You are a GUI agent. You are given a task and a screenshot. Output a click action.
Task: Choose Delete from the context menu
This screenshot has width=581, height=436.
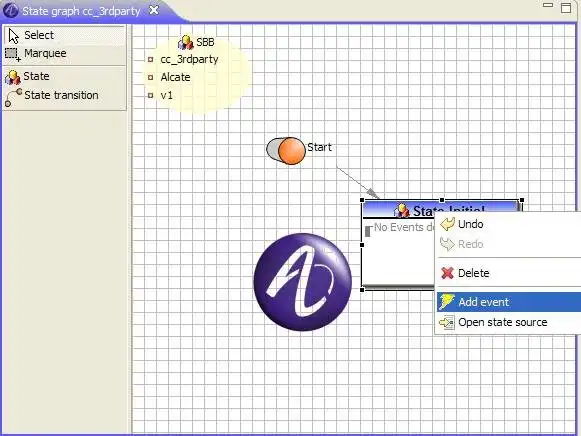(x=508, y=273)
